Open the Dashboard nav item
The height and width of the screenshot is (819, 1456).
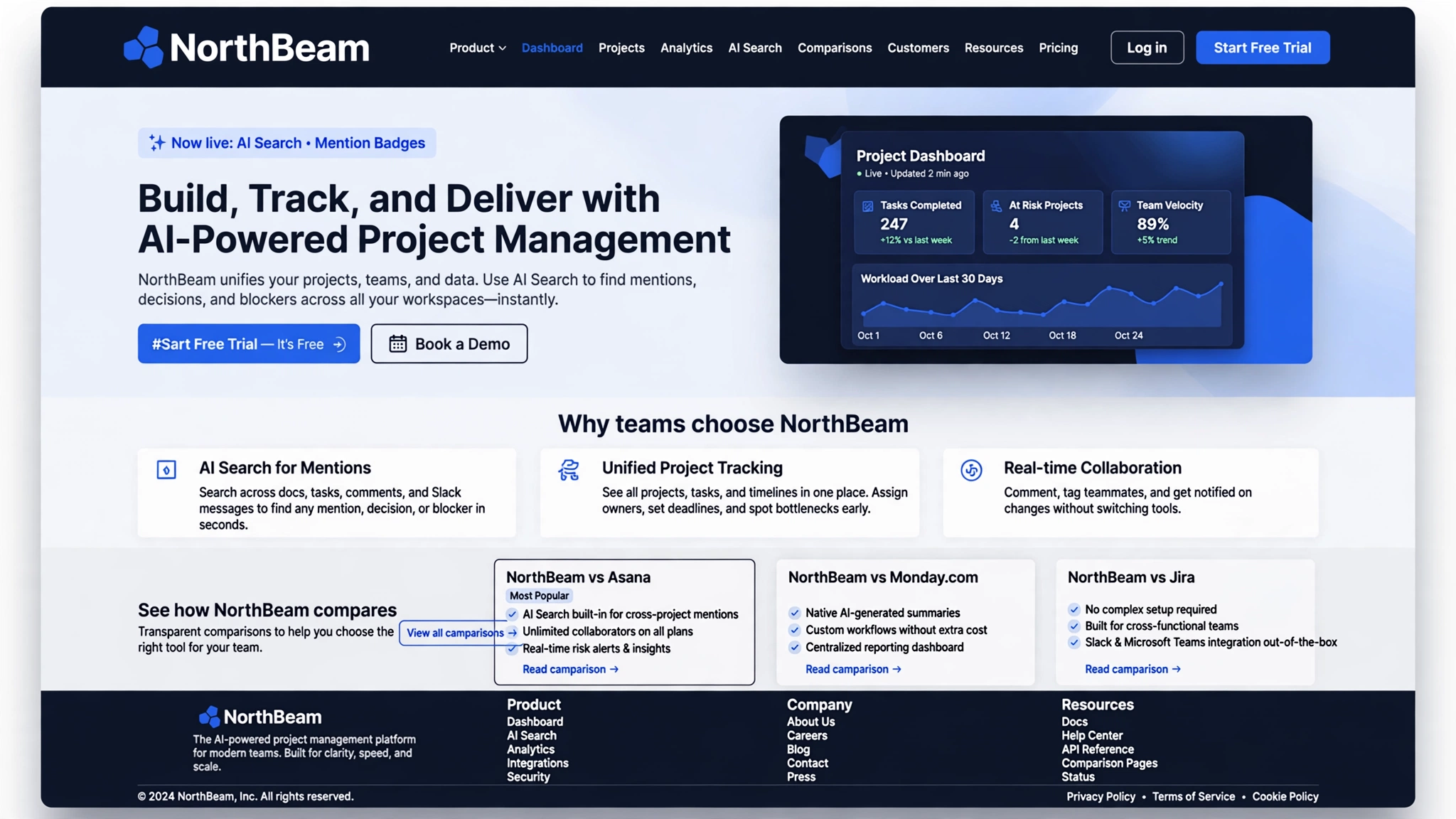point(552,48)
